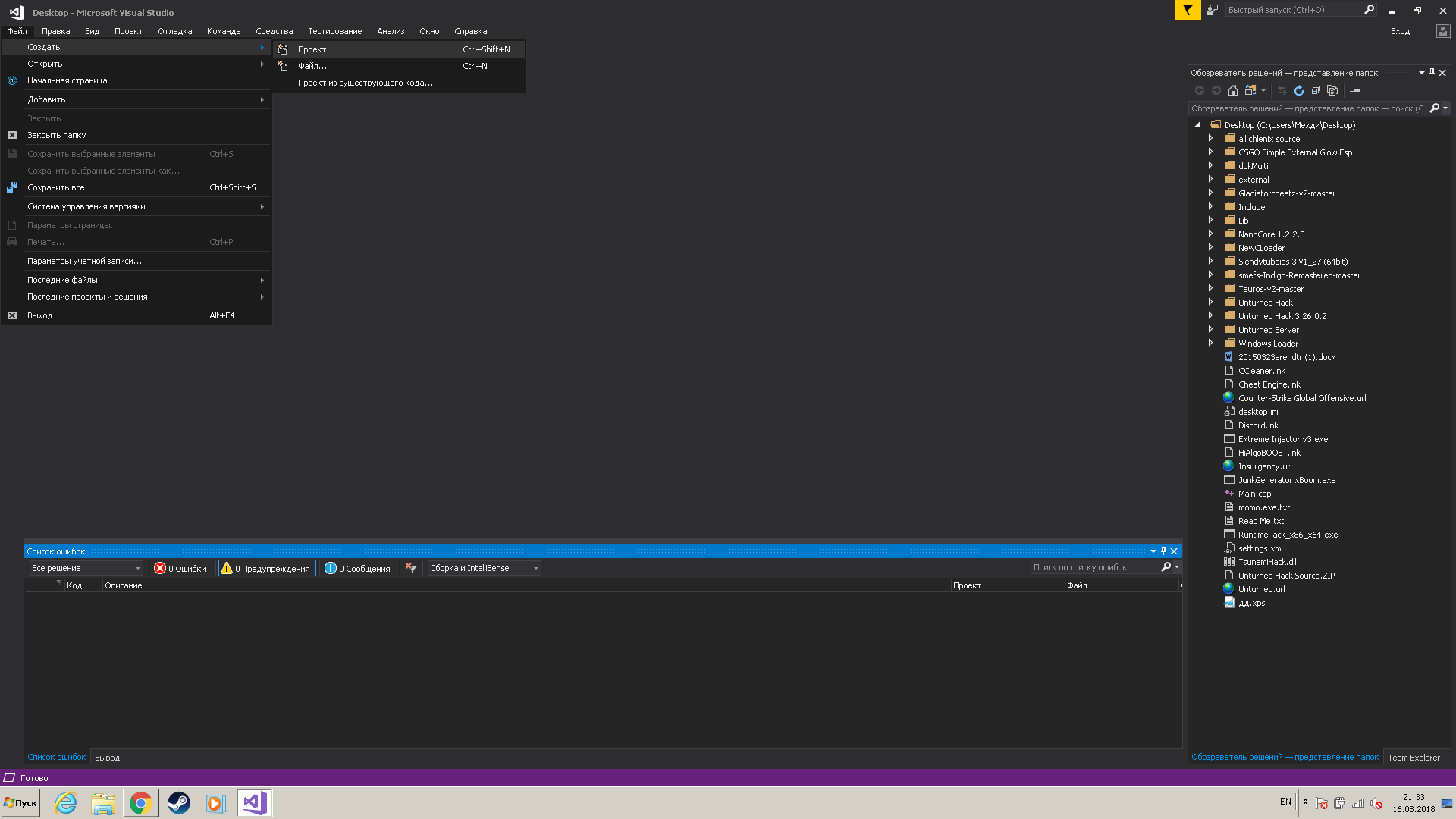
Task: Click the Solution Explorer folder view icon
Action: [x=1252, y=90]
